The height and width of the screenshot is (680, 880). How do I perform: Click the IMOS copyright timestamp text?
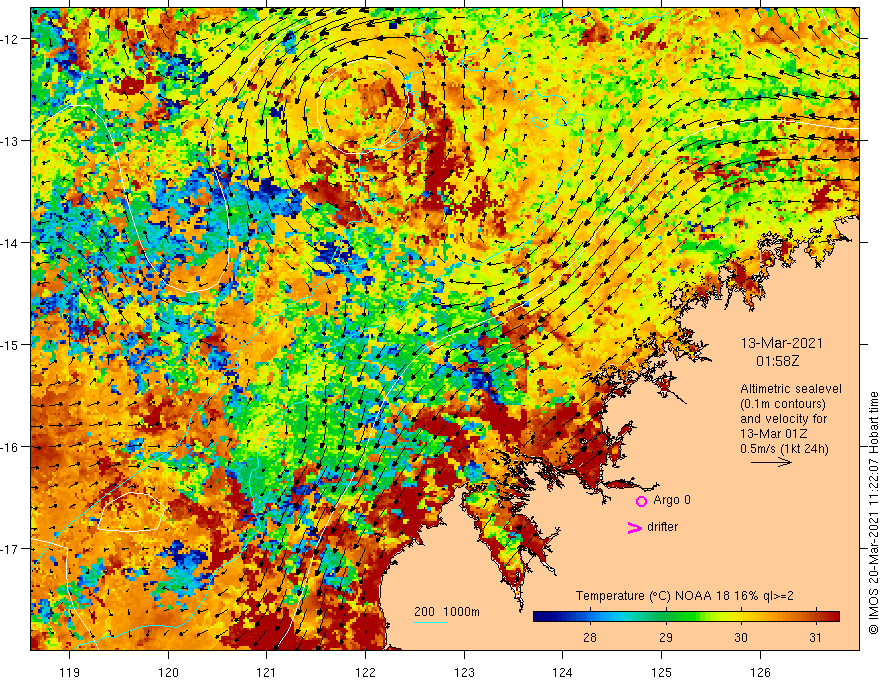873,512
